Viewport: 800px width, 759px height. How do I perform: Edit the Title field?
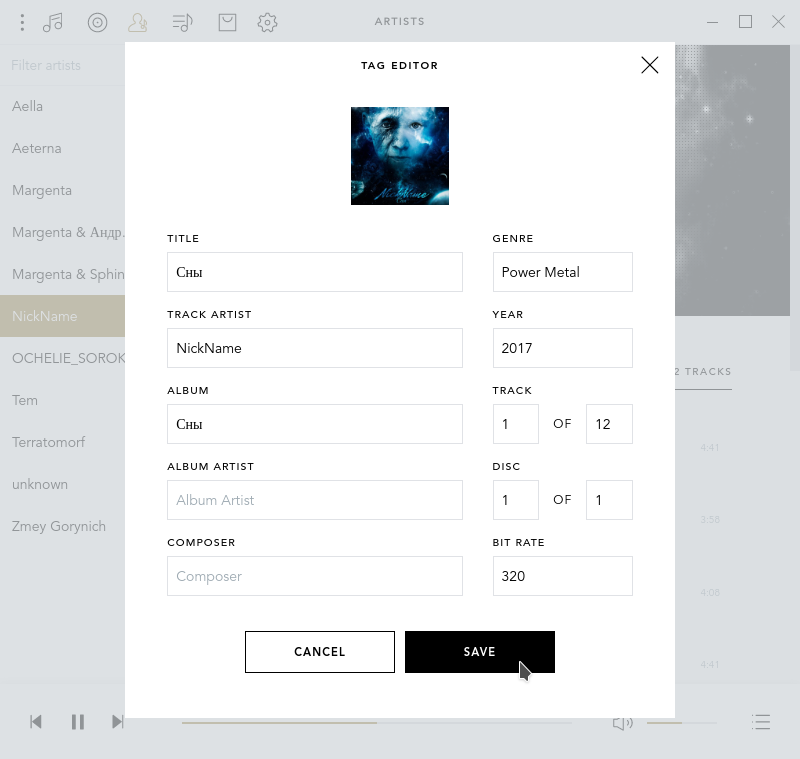(315, 272)
